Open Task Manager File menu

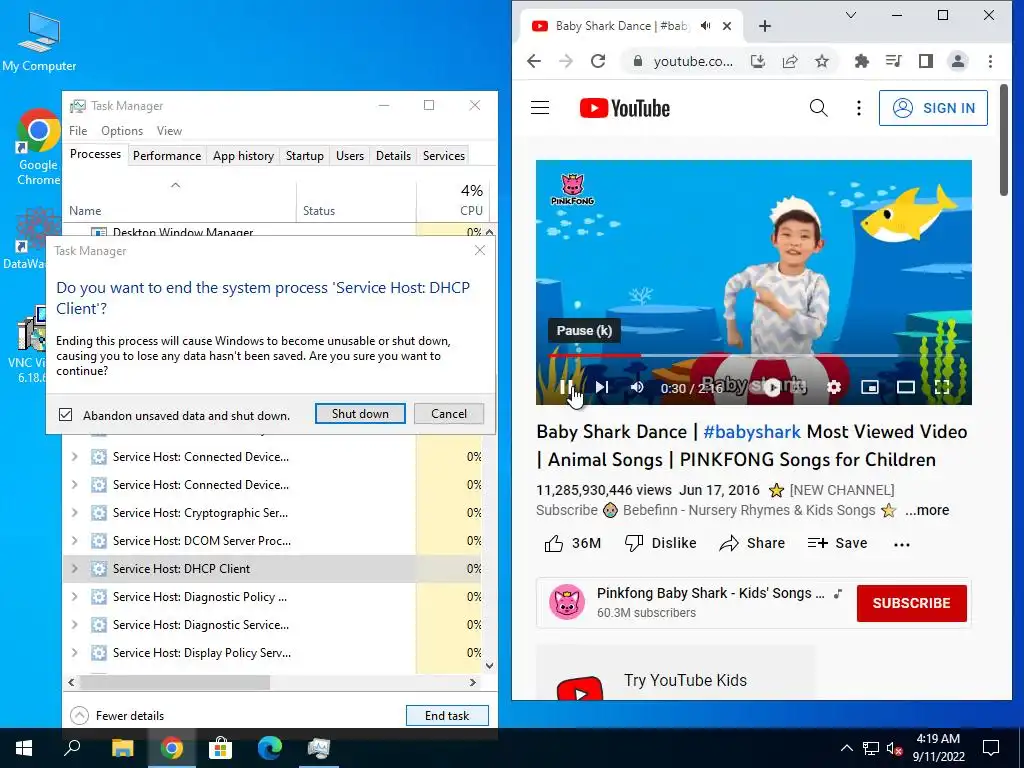click(x=78, y=131)
